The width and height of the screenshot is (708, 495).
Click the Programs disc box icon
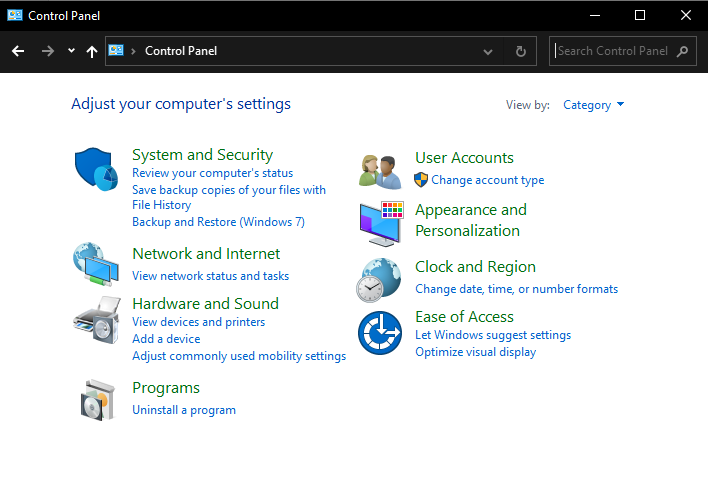tap(97, 399)
